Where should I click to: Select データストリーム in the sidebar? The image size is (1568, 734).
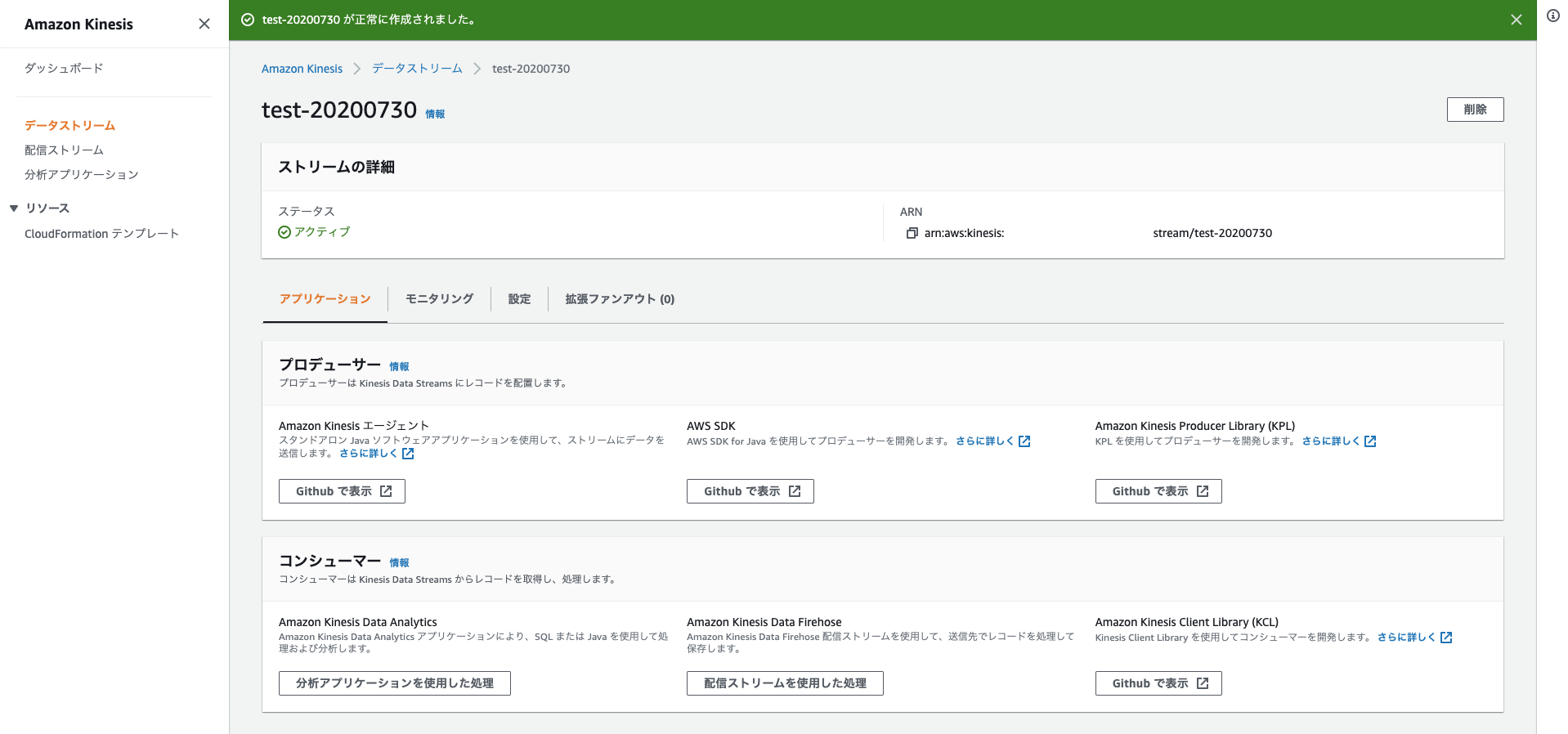69,125
